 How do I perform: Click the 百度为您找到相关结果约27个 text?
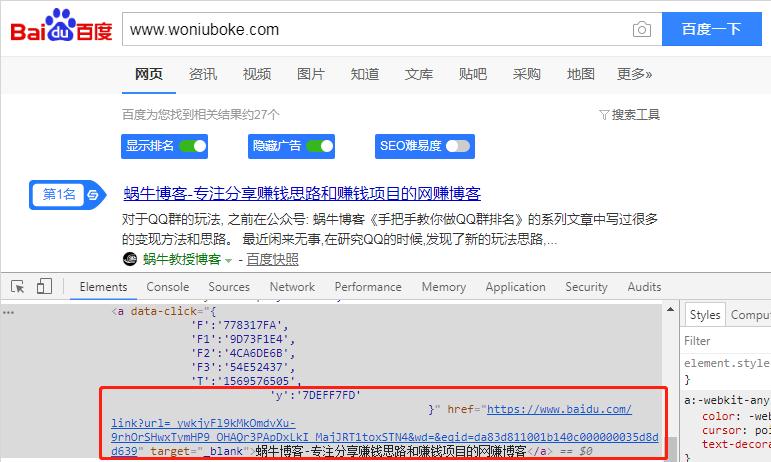pyautogui.click(x=201, y=115)
